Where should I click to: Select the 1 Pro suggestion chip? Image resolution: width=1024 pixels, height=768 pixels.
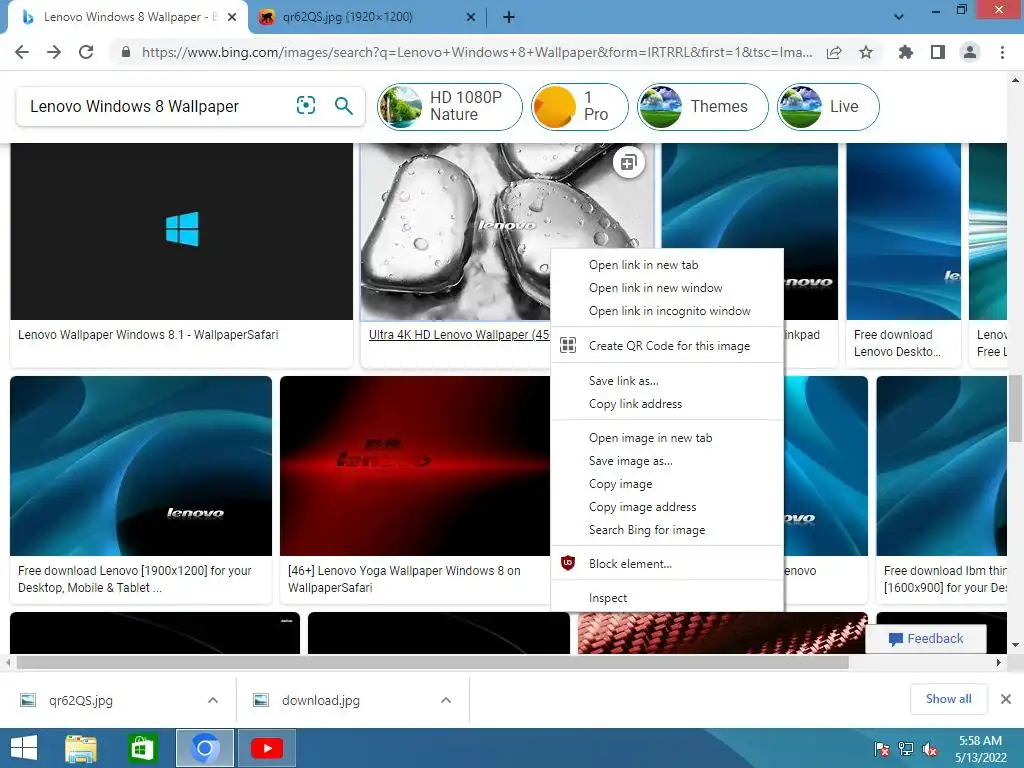(580, 106)
